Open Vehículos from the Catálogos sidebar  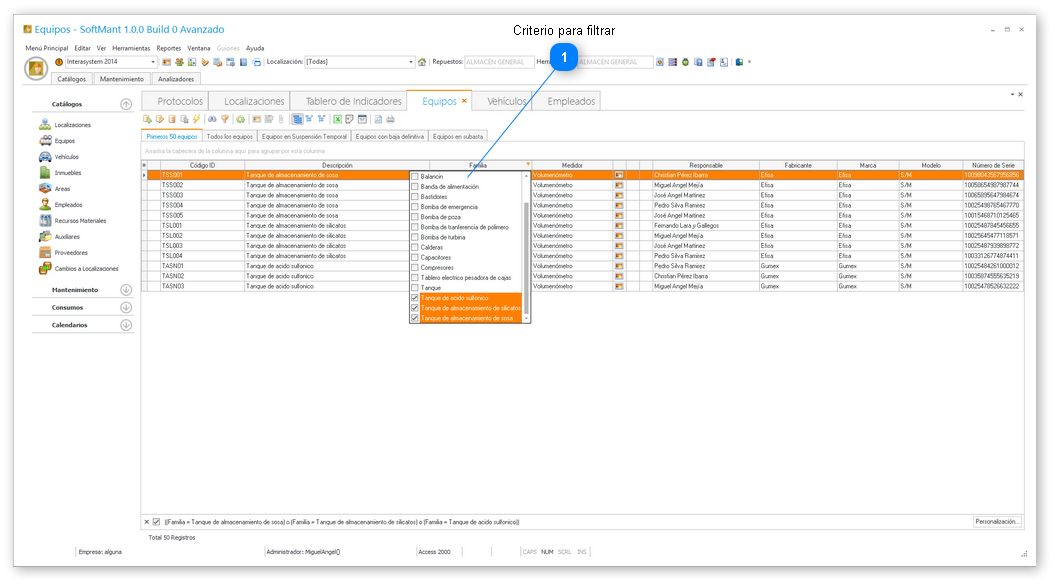[x=66, y=157]
